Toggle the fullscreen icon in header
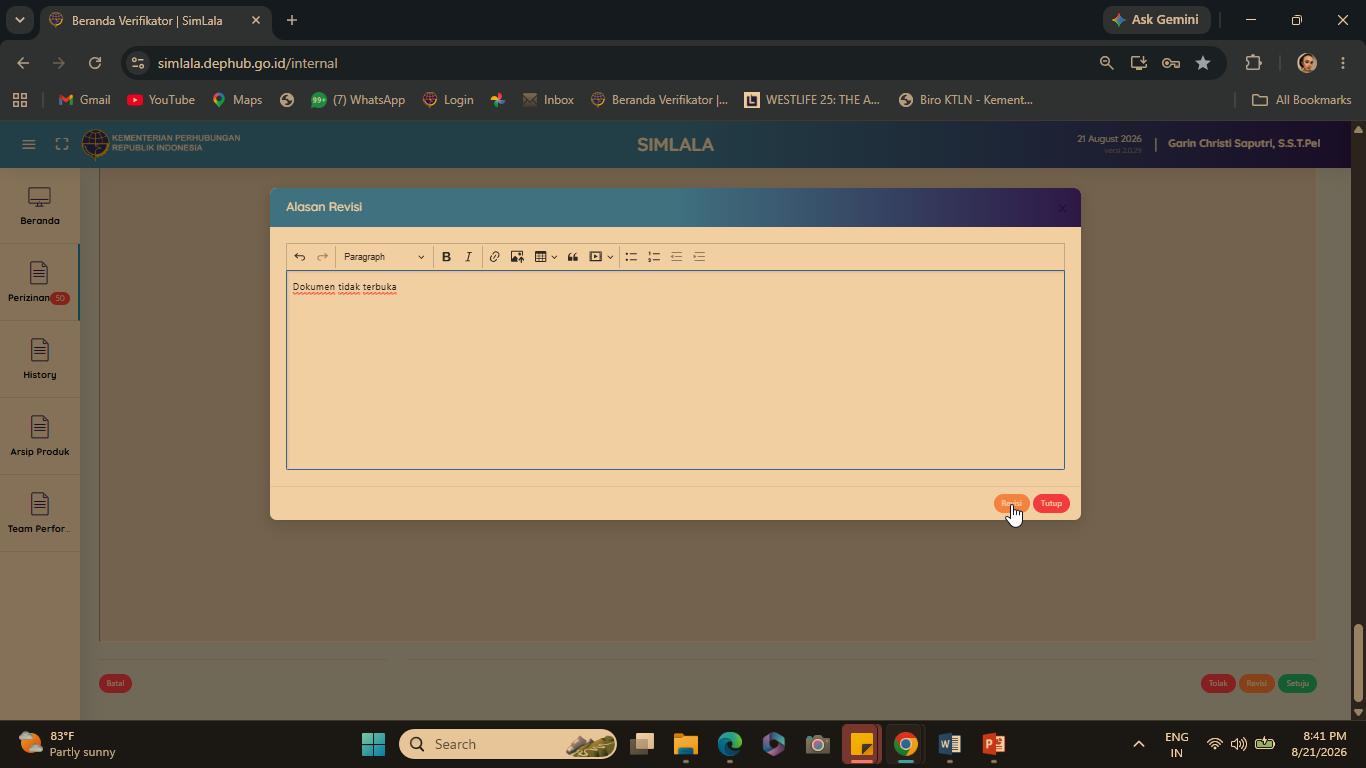Image resolution: width=1366 pixels, height=768 pixels. click(x=62, y=144)
